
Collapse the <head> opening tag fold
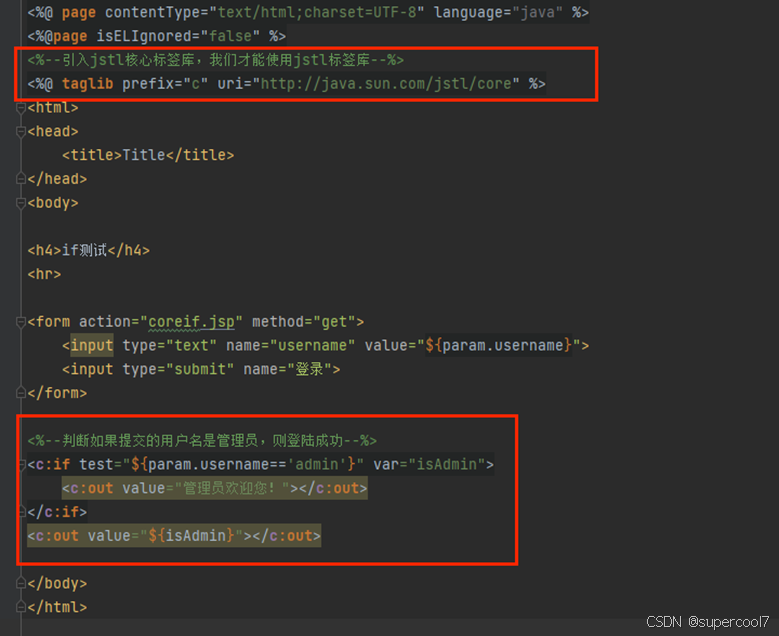coord(20,132)
